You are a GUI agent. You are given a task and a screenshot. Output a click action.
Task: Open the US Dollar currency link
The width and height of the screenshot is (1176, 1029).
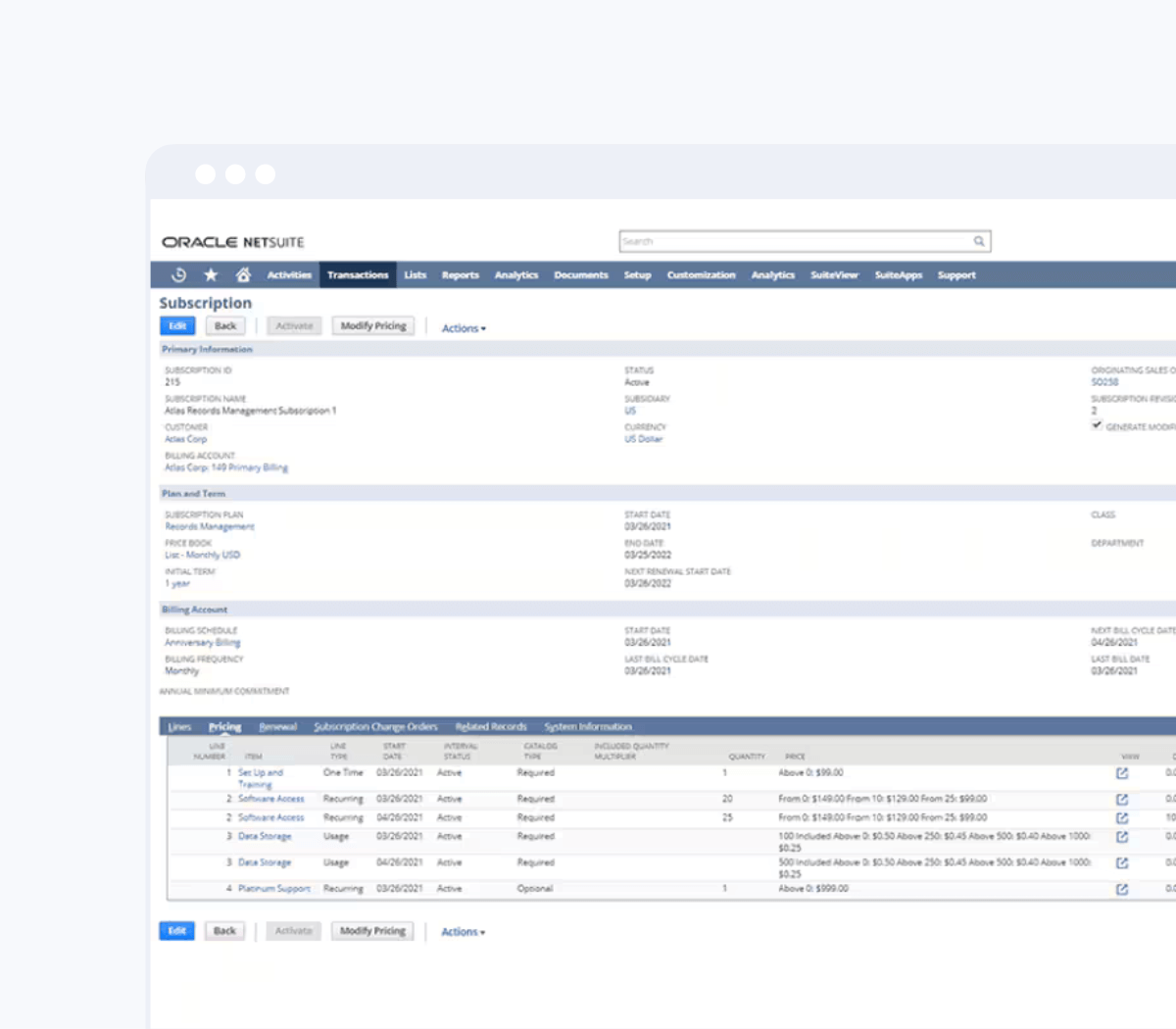[644, 440]
